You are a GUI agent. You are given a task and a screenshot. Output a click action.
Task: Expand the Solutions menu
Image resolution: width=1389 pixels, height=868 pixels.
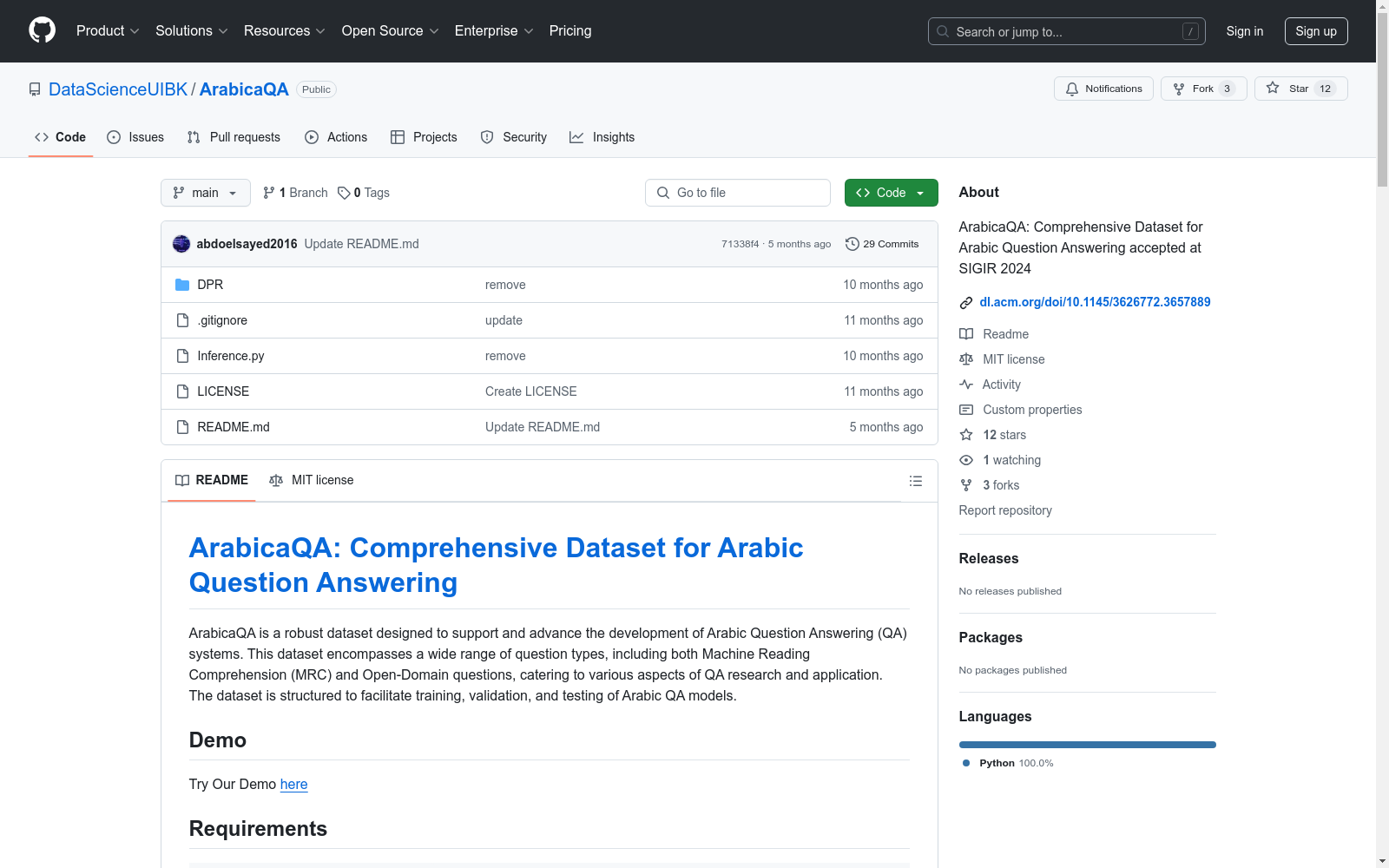192,31
